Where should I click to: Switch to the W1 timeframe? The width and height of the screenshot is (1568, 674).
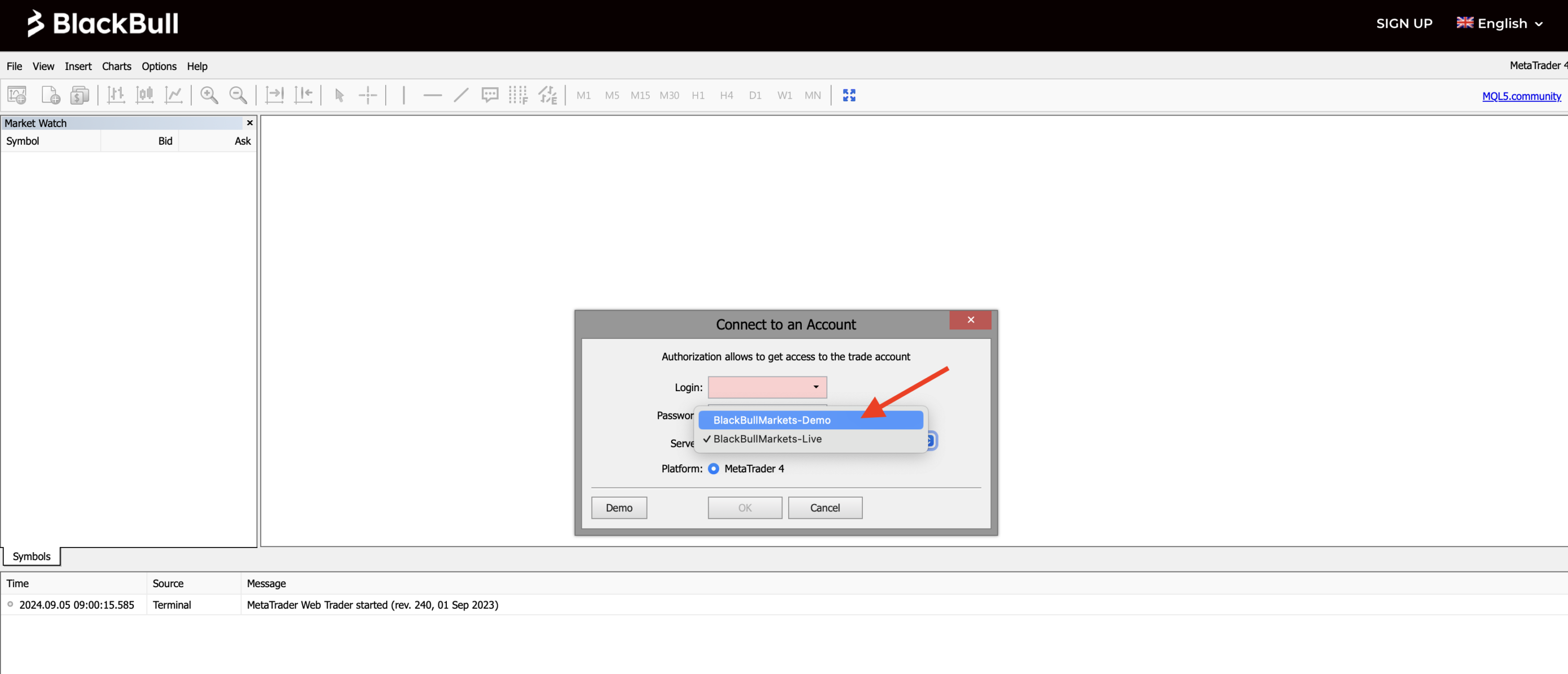point(785,96)
